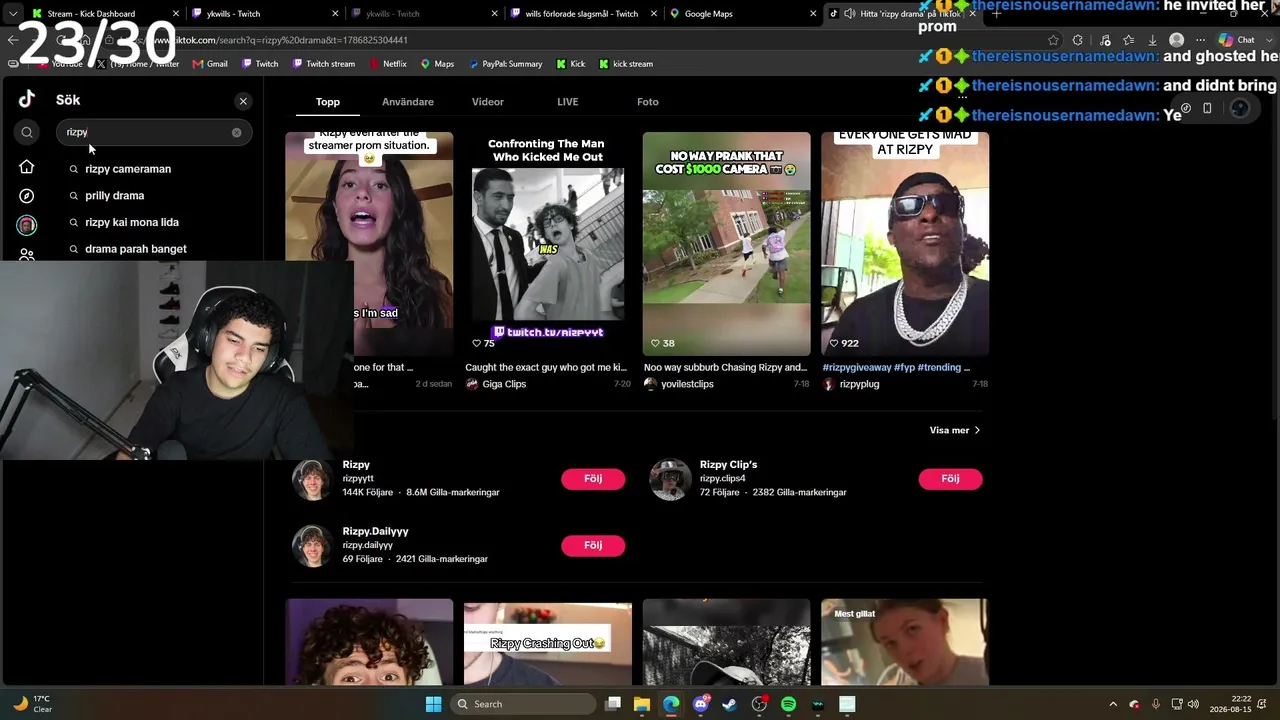Open the 'PayPal: Summary' bookmark
Viewport: 1280px width, 720px height.
coord(504,64)
